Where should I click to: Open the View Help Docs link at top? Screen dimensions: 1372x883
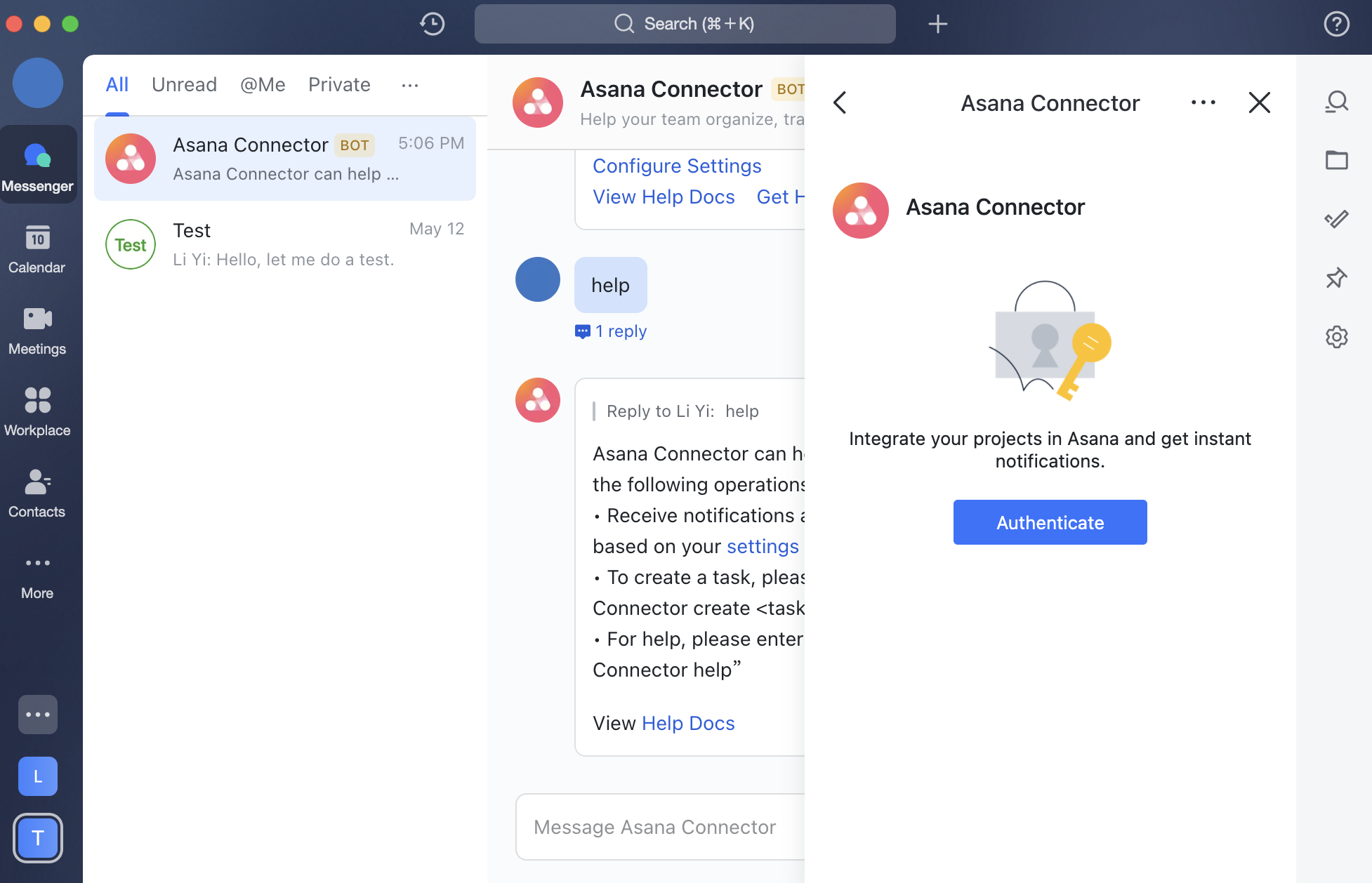point(664,197)
